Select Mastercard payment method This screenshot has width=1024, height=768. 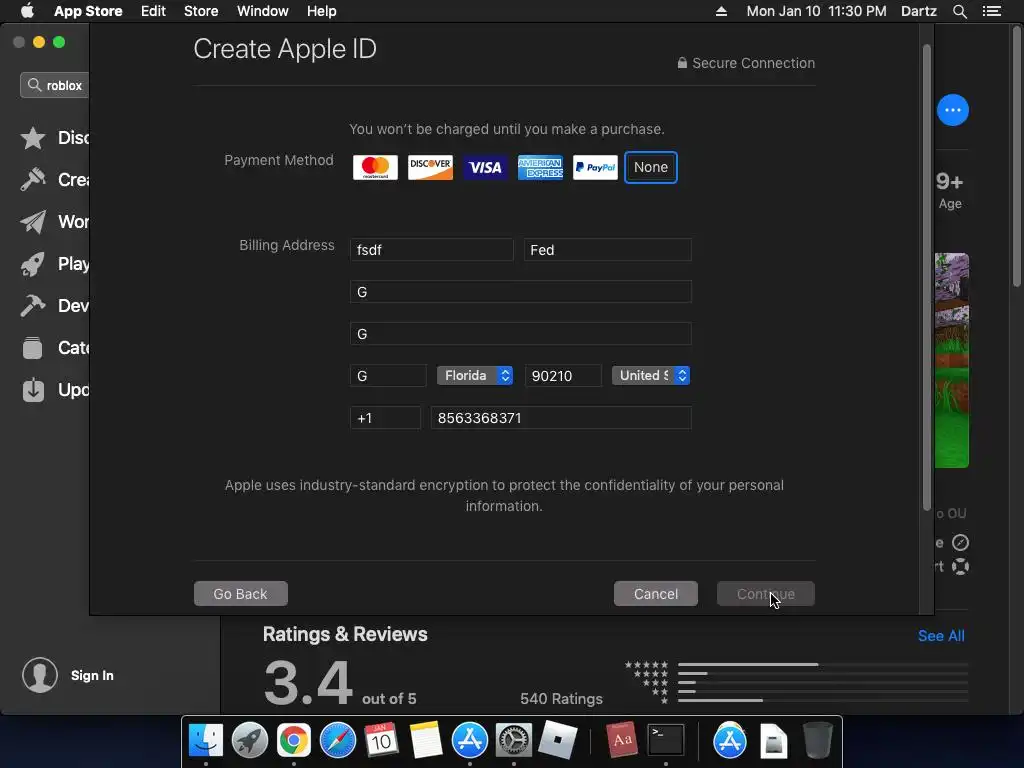point(375,168)
